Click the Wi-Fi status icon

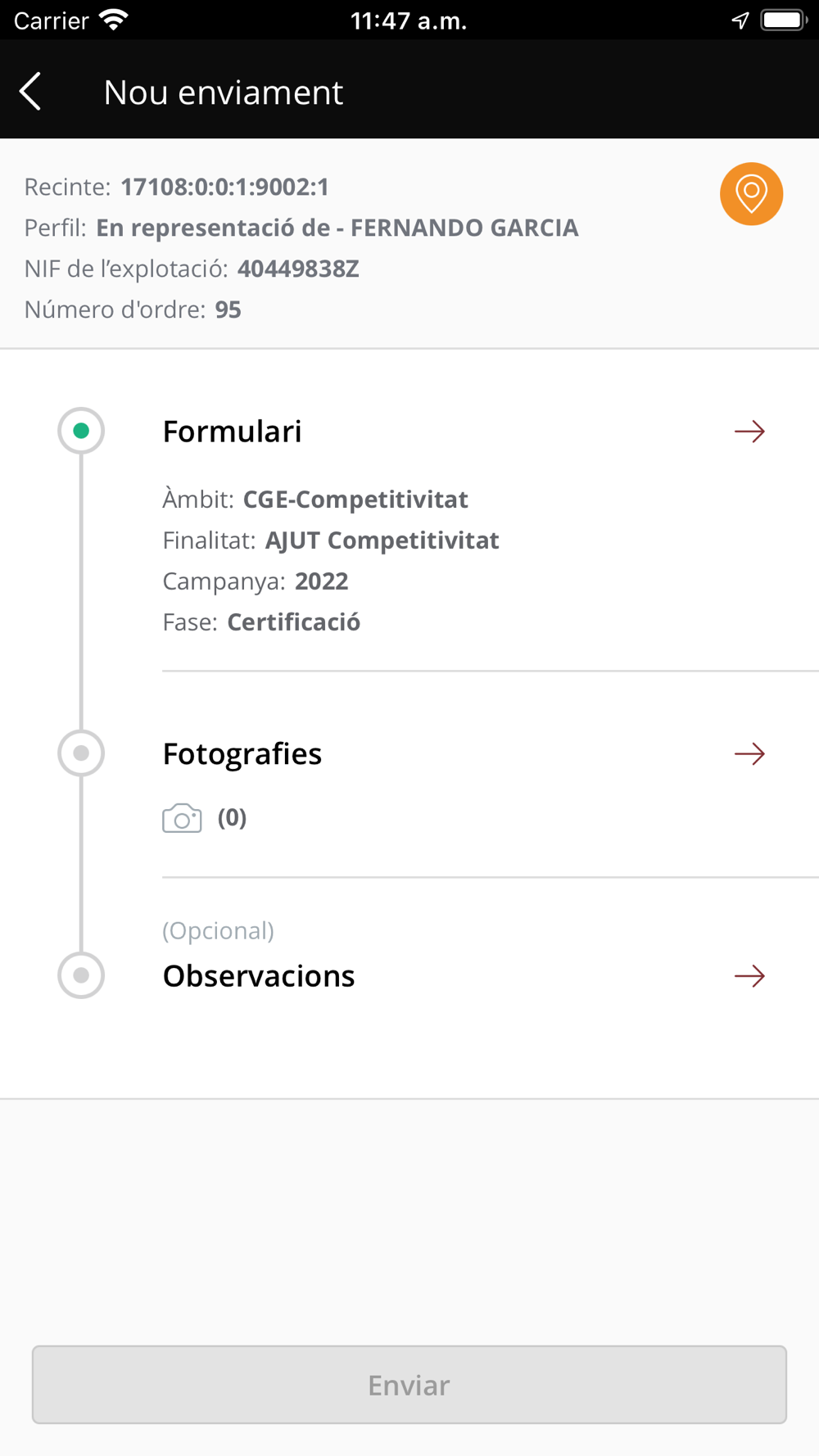(x=113, y=20)
